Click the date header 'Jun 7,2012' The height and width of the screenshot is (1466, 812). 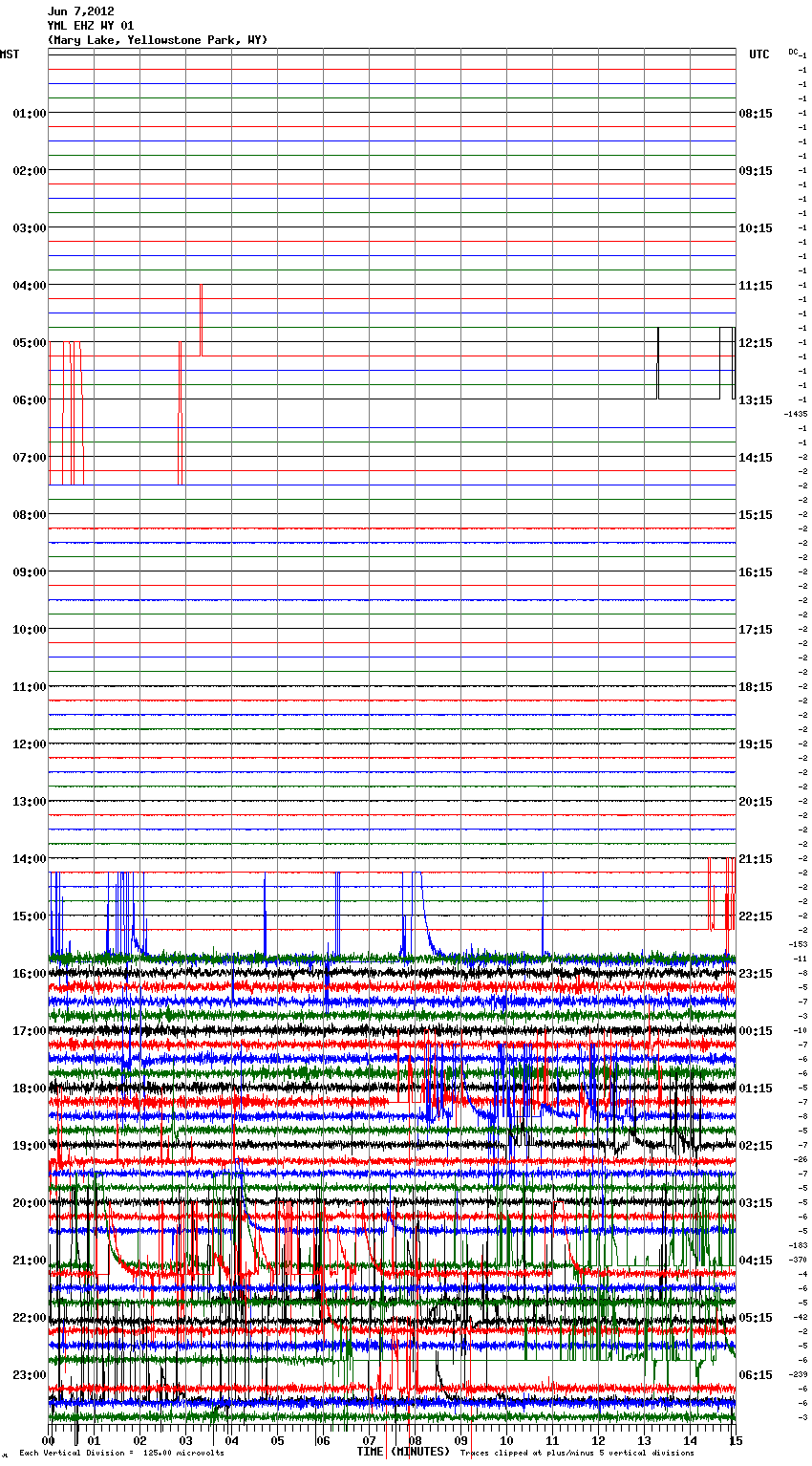(81, 11)
